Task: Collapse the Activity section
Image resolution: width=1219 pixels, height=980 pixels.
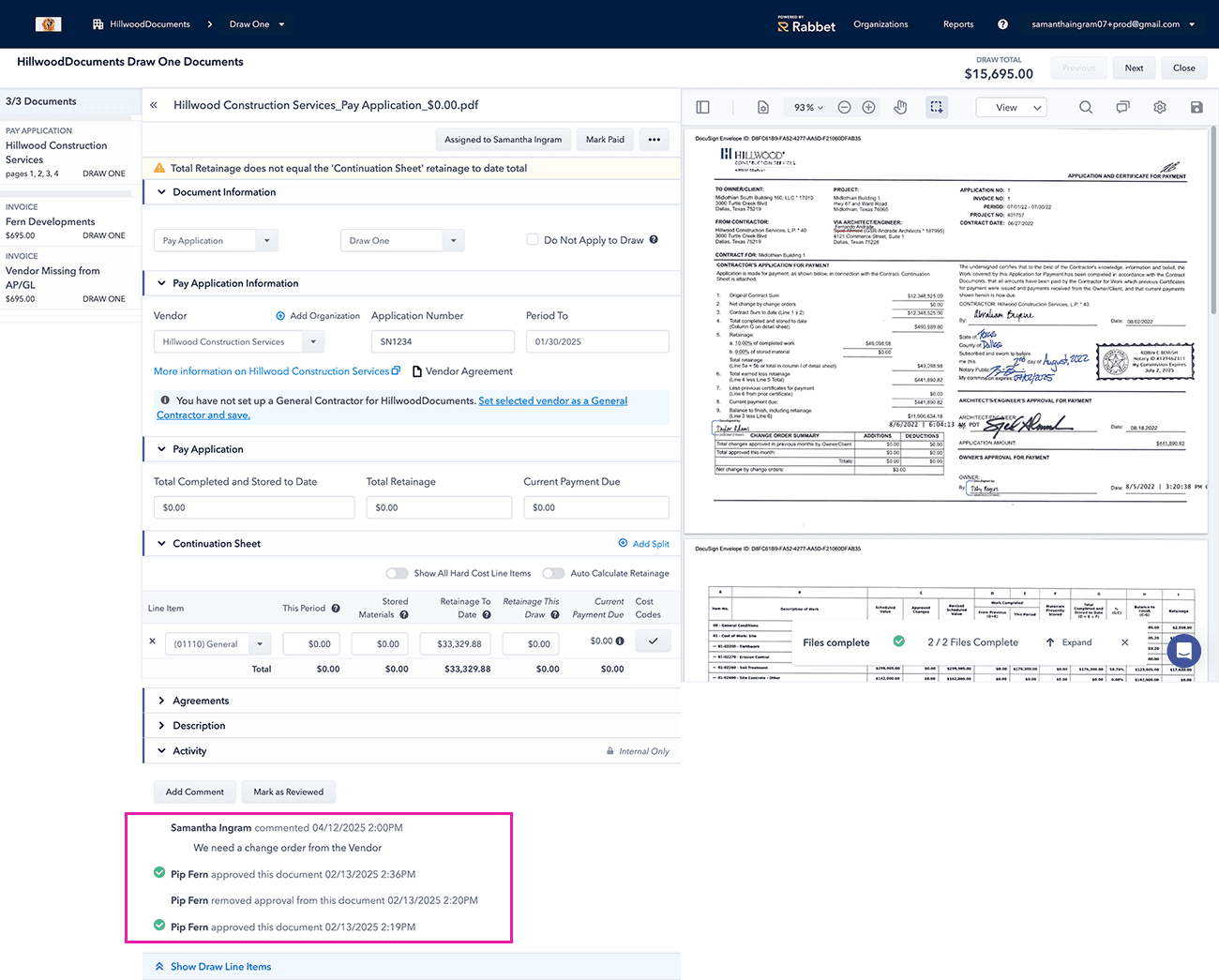Action: [161, 751]
